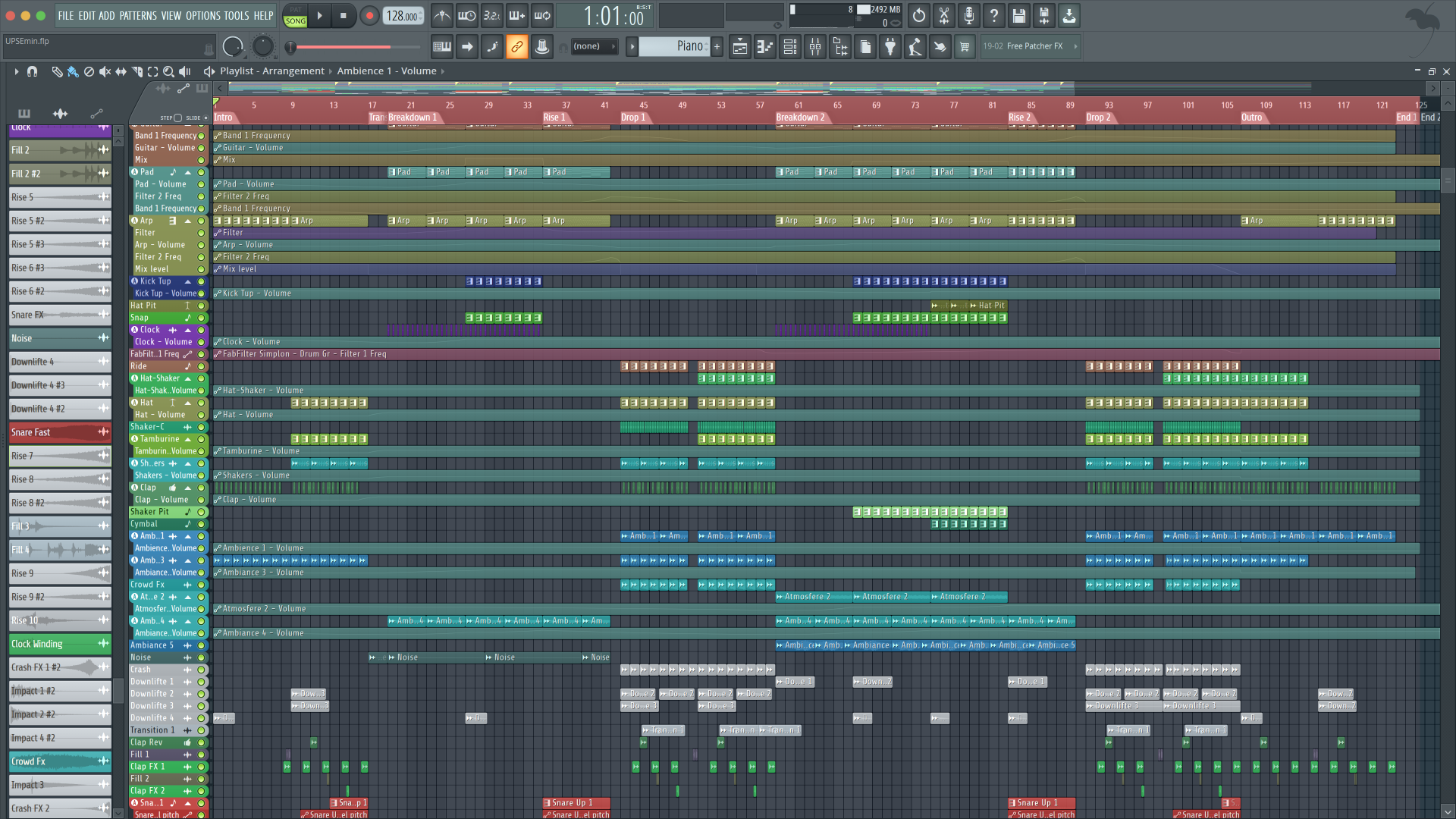Mute the Crowd Fx track LED
Viewport: 1456px width, 819px height.
coord(202,585)
